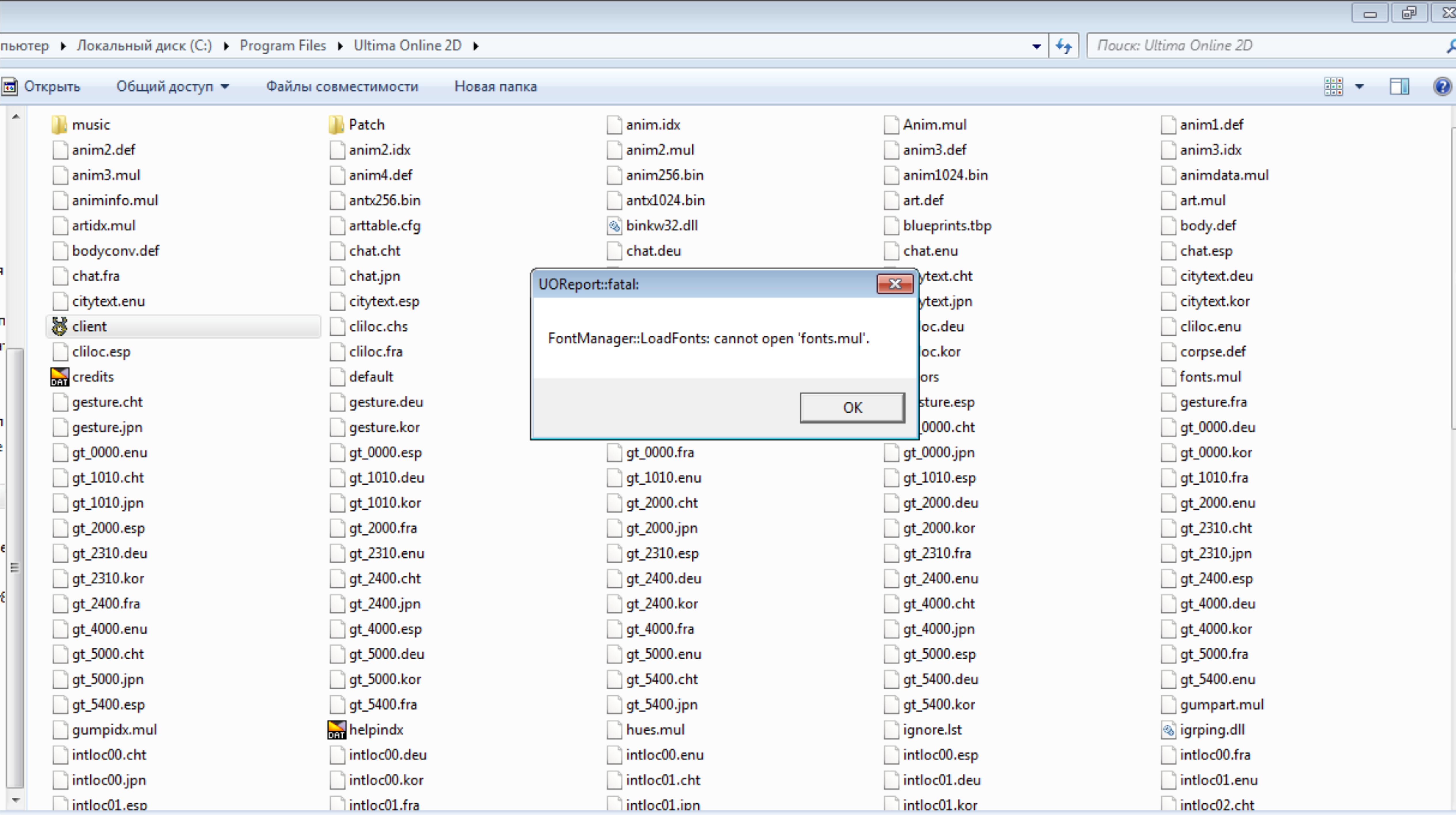Viewport: 1456px width, 815px height.
Task: Select file gt_4000.jpn
Action: click(929, 629)
